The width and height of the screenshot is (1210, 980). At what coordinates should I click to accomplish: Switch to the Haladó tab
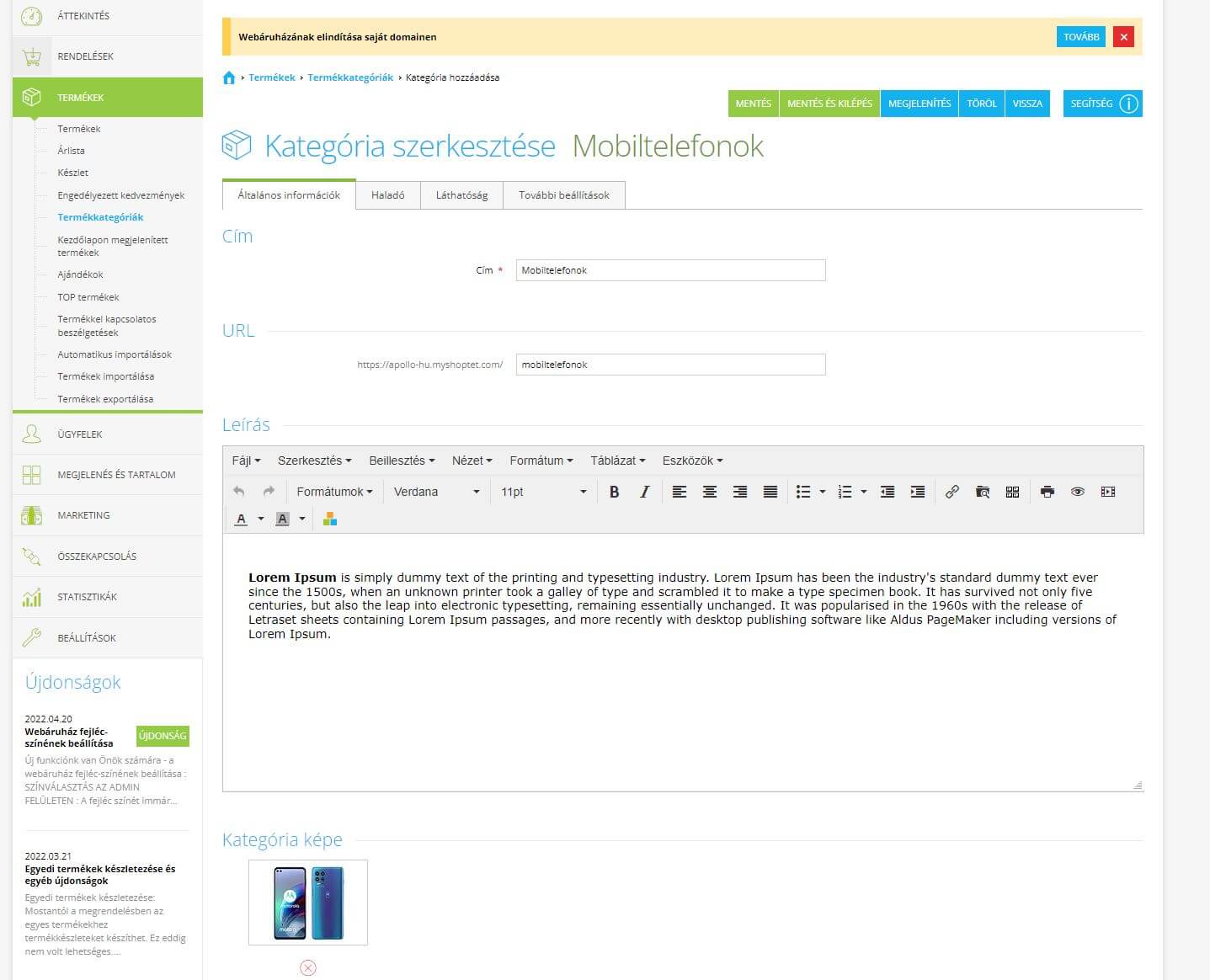(x=388, y=194)
